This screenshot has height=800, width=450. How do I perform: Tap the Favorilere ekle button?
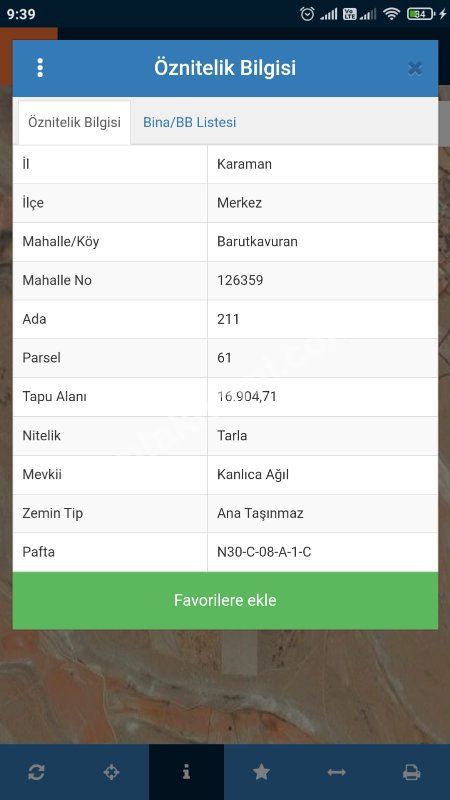pyautogui.click(x=225, y=600)
